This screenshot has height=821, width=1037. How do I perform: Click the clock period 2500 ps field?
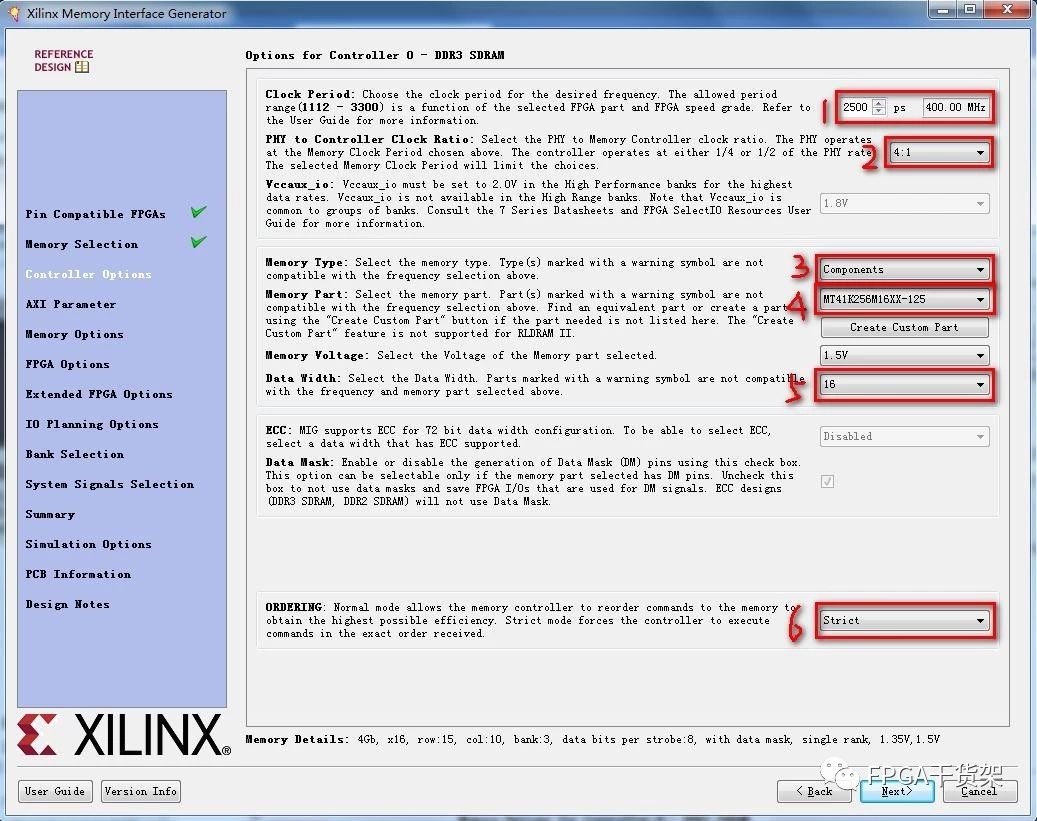click(862, 107)
